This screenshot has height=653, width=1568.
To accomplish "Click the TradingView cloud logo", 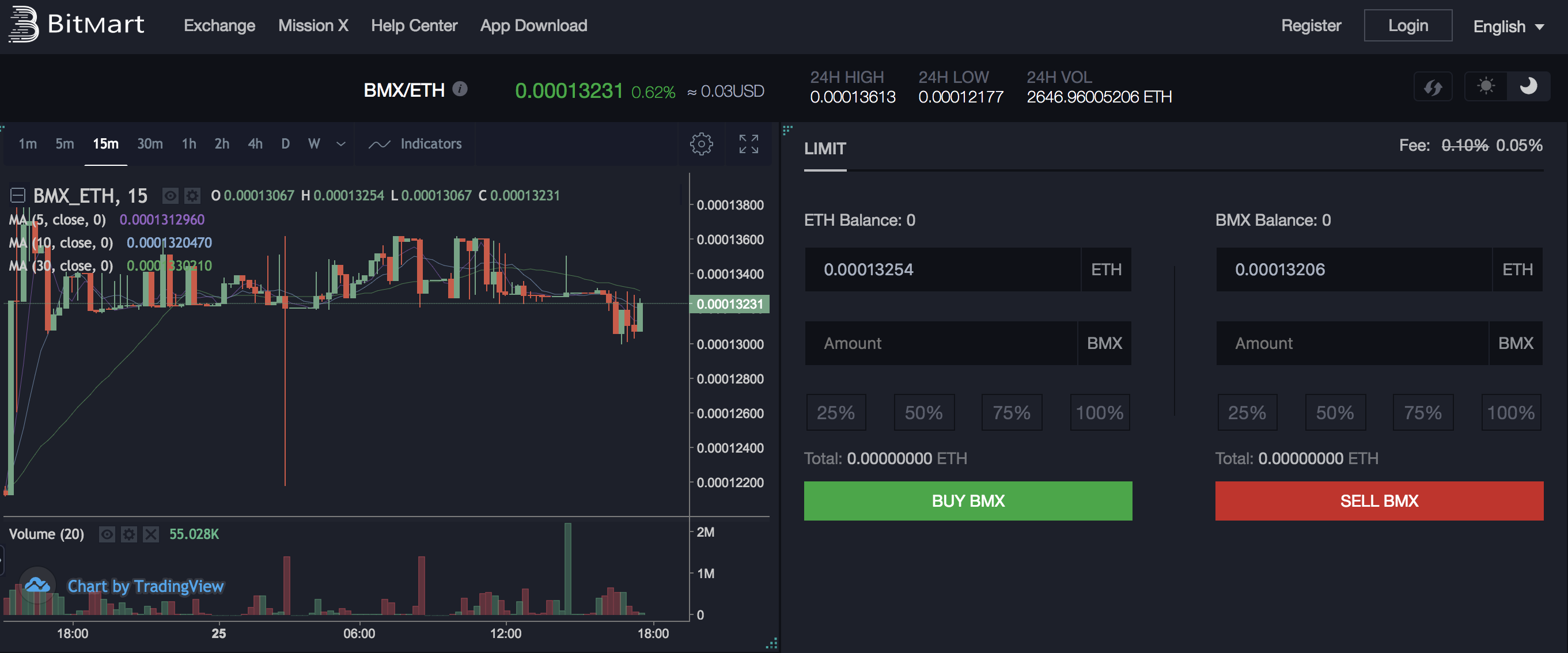I will (x=38, y=586).
